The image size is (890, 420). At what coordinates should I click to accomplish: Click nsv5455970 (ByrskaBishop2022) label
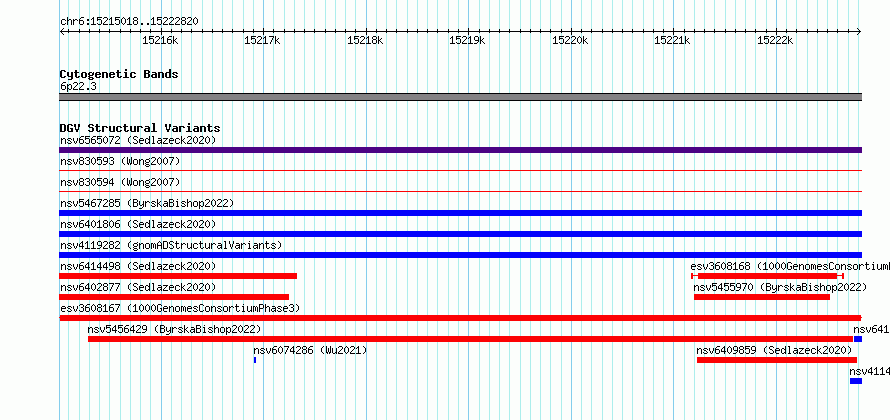click(780, 287)
